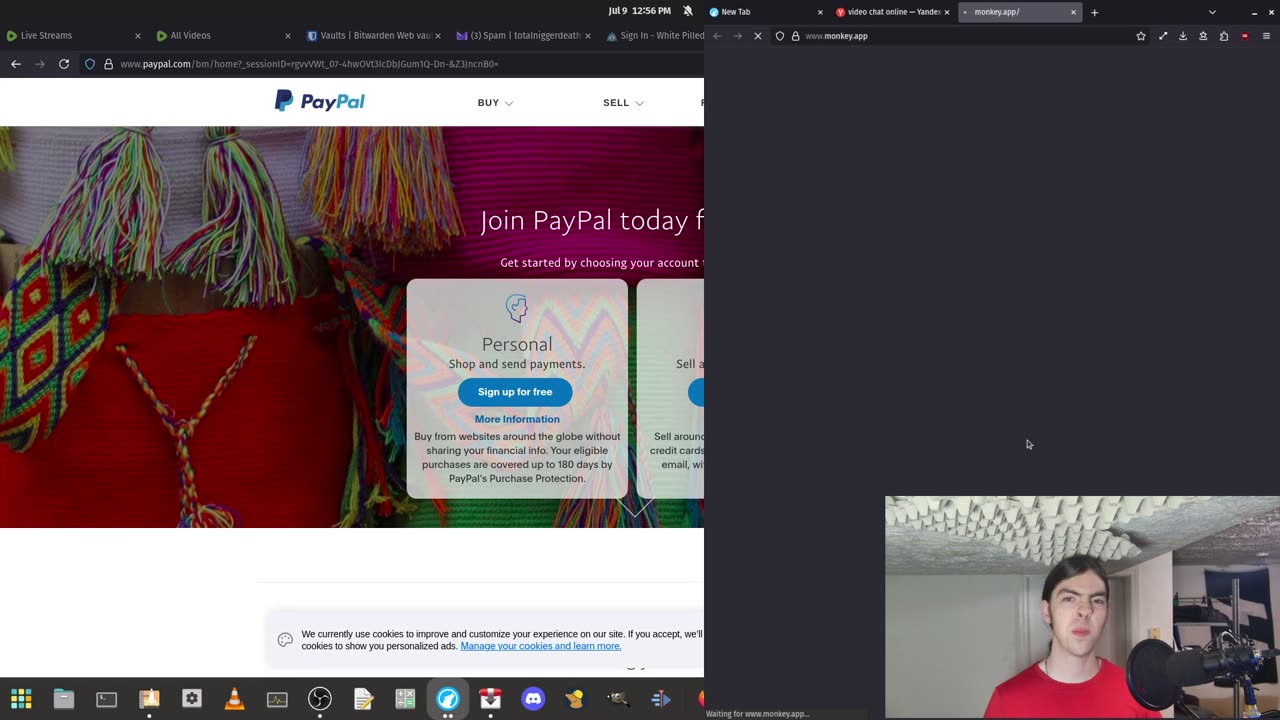Switch to the New Tab tab
The width and height of the screenshot is (1280, 720).
[x=765, y=12]
